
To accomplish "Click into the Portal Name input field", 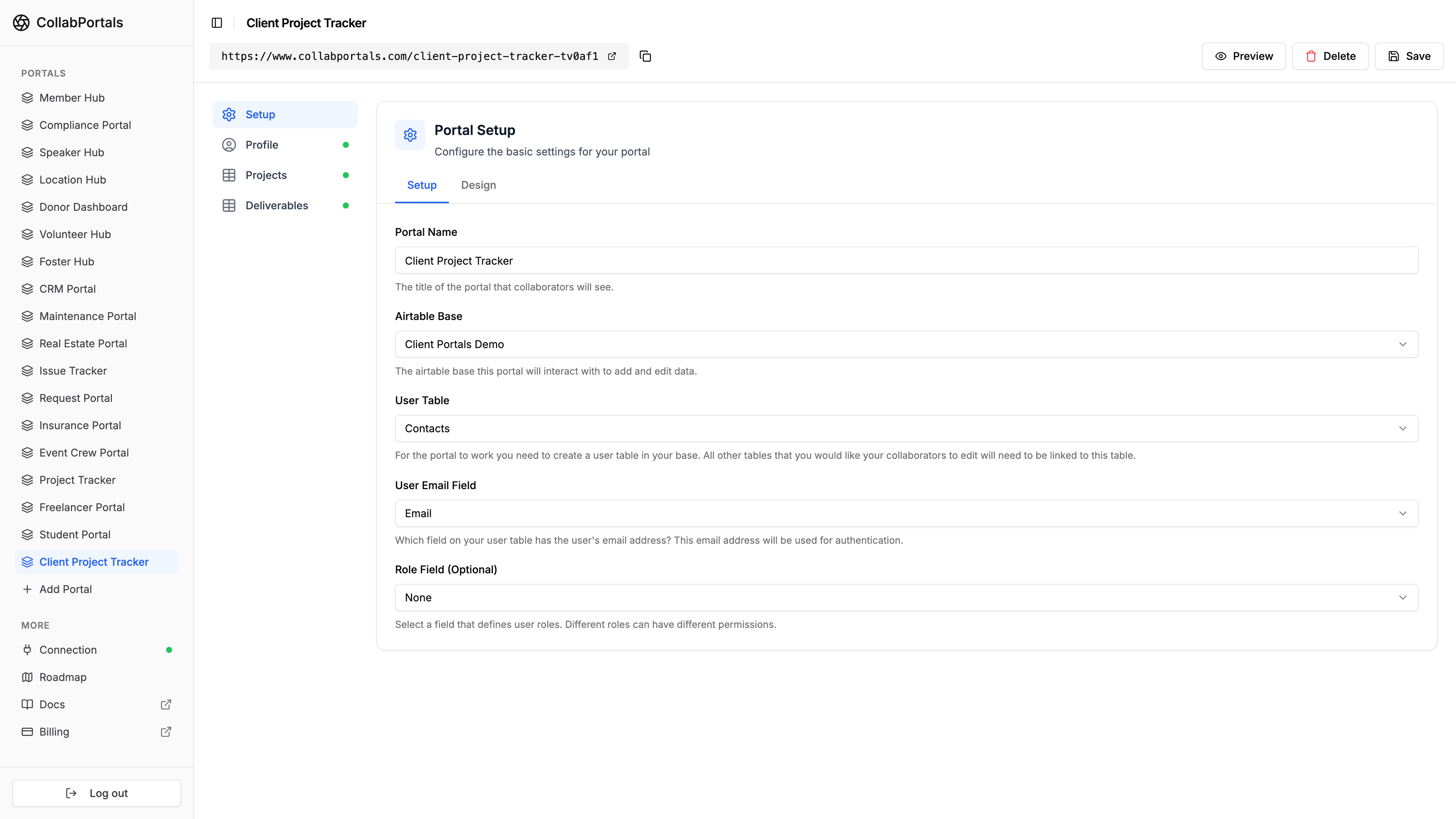I will pyautogui.click(x=906, y=260).
